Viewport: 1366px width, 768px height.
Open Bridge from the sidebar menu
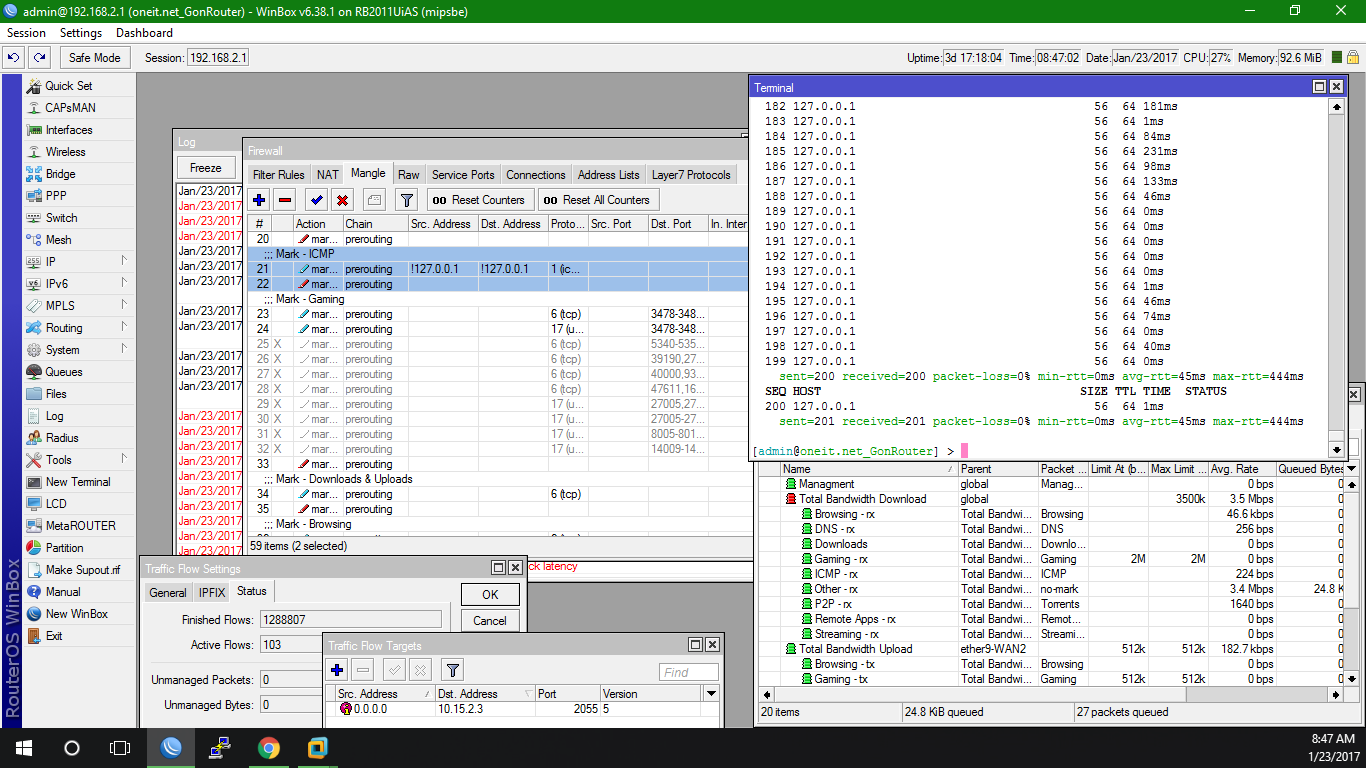coord(60,174)
